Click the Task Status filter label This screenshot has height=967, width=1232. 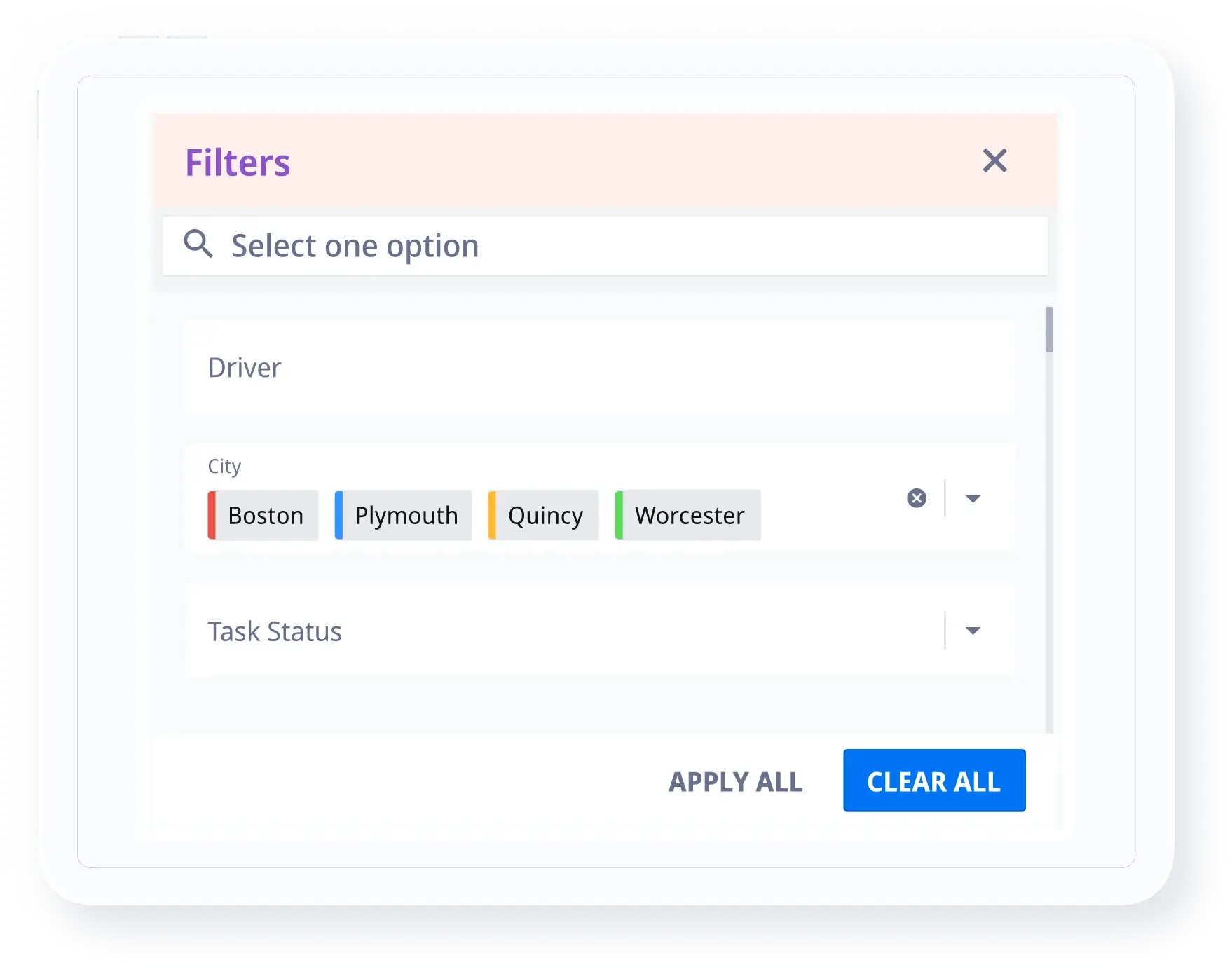[275, 631]
